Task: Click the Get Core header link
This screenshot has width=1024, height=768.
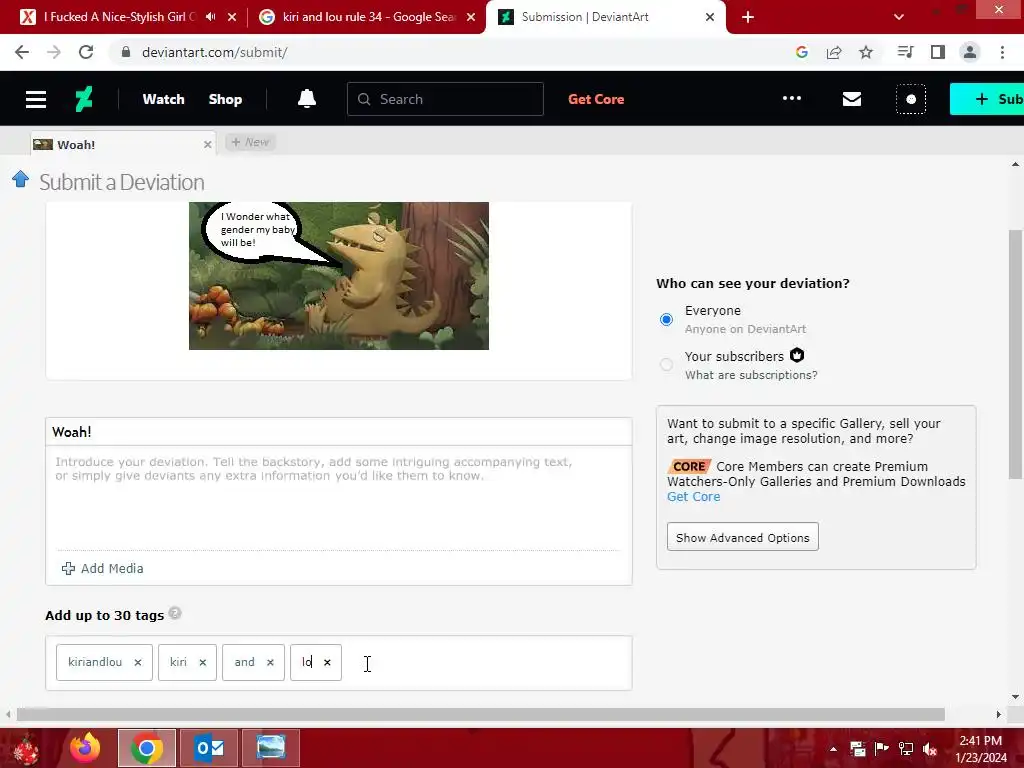Action: pyautogui.click(x=596, y=99)
